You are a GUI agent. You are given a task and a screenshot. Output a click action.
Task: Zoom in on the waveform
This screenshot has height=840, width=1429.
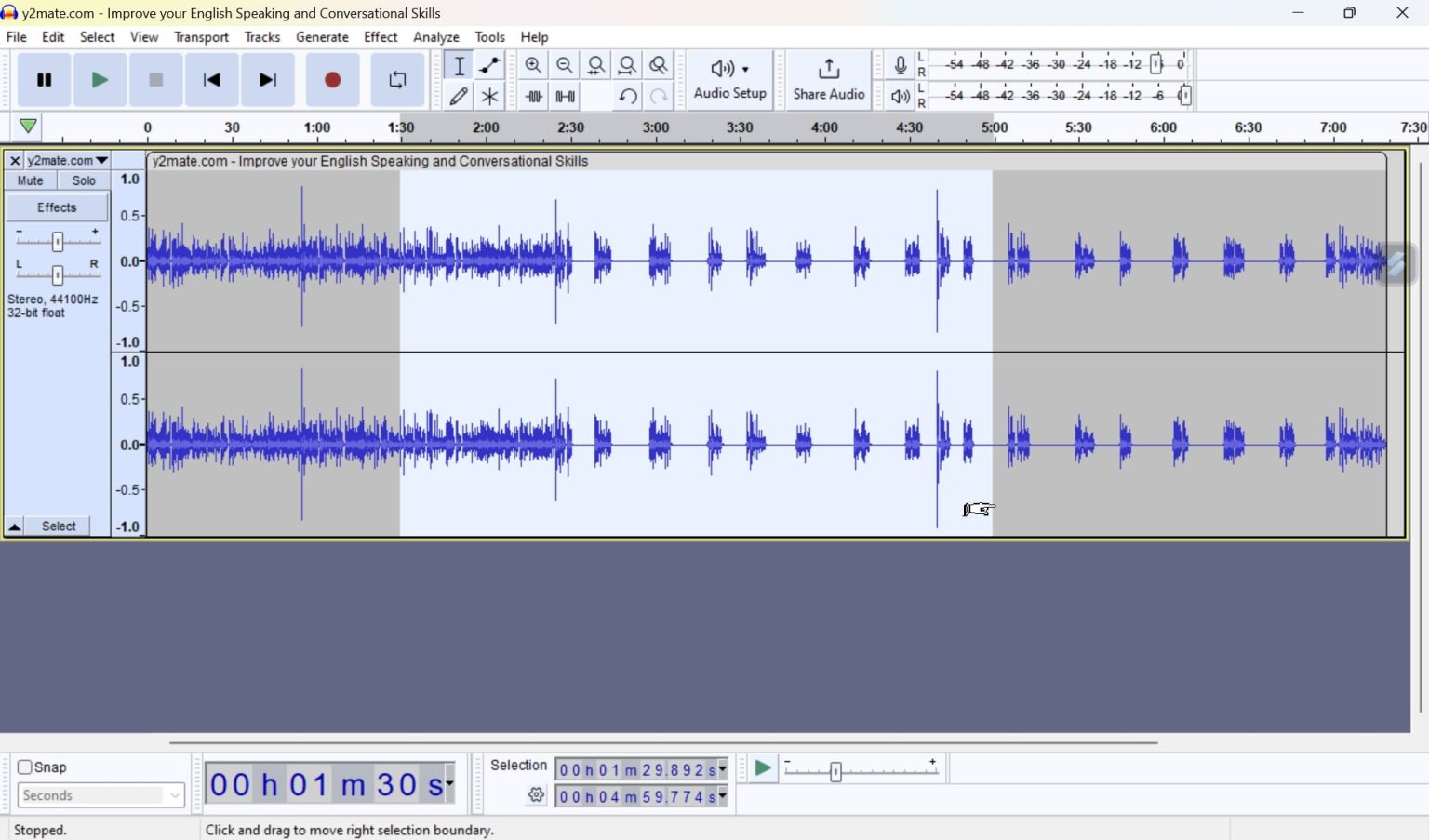(534, 65)
